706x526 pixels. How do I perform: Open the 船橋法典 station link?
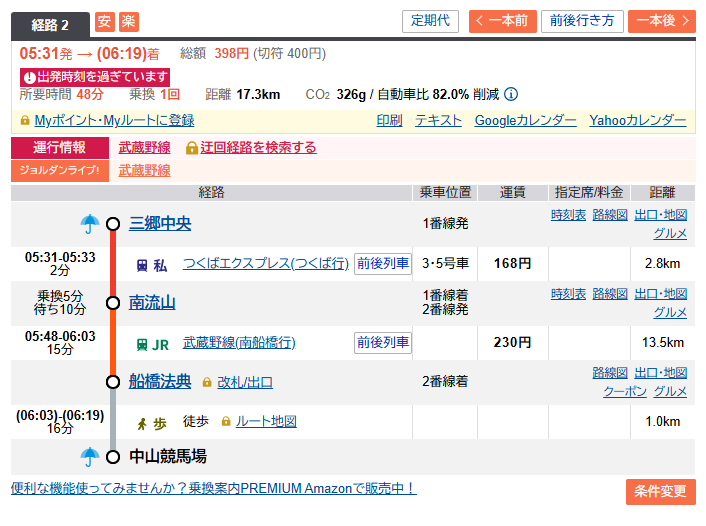click(x=160, y=381)
